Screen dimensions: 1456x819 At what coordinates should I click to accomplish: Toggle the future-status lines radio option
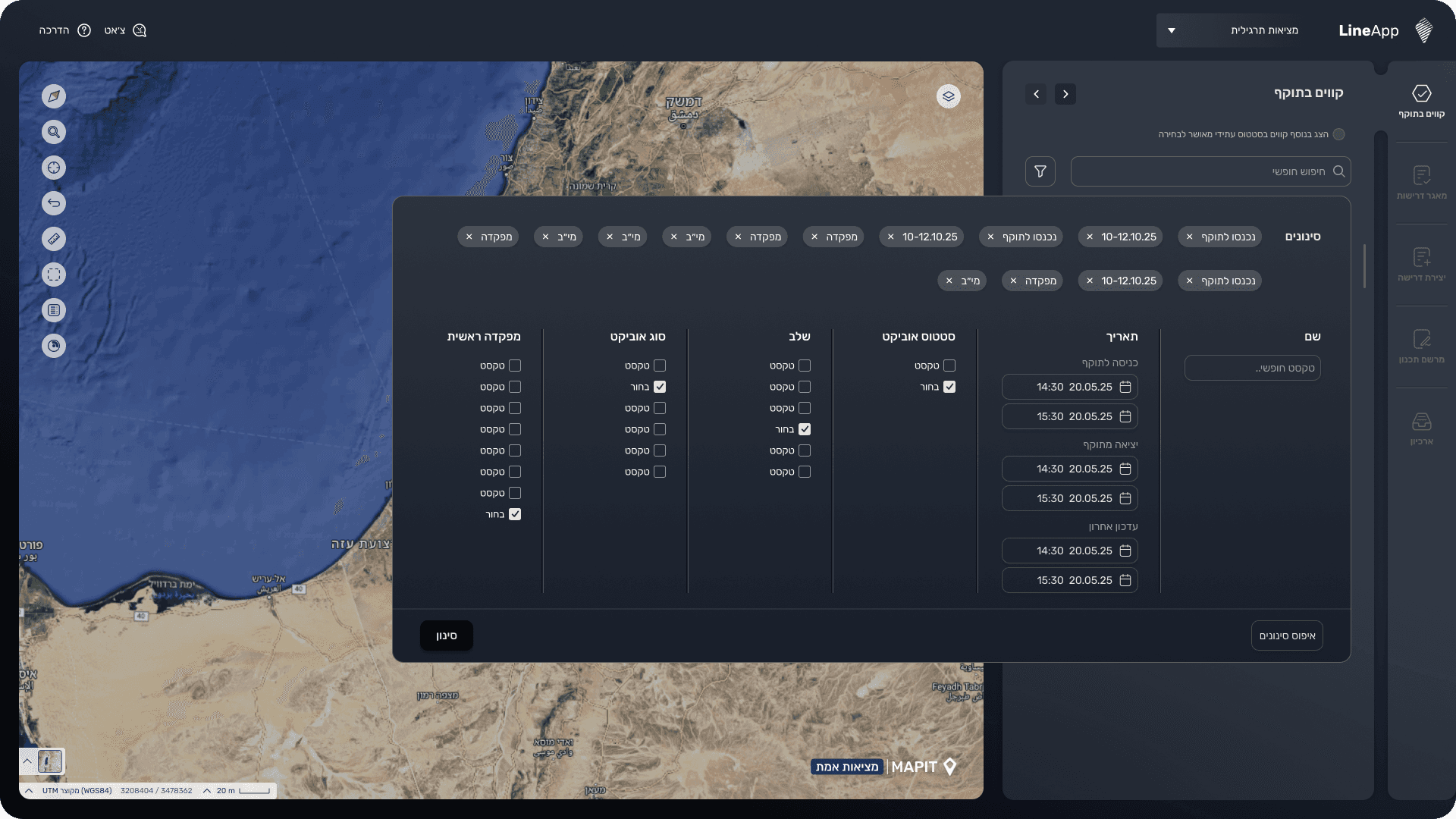point(1339,134)
